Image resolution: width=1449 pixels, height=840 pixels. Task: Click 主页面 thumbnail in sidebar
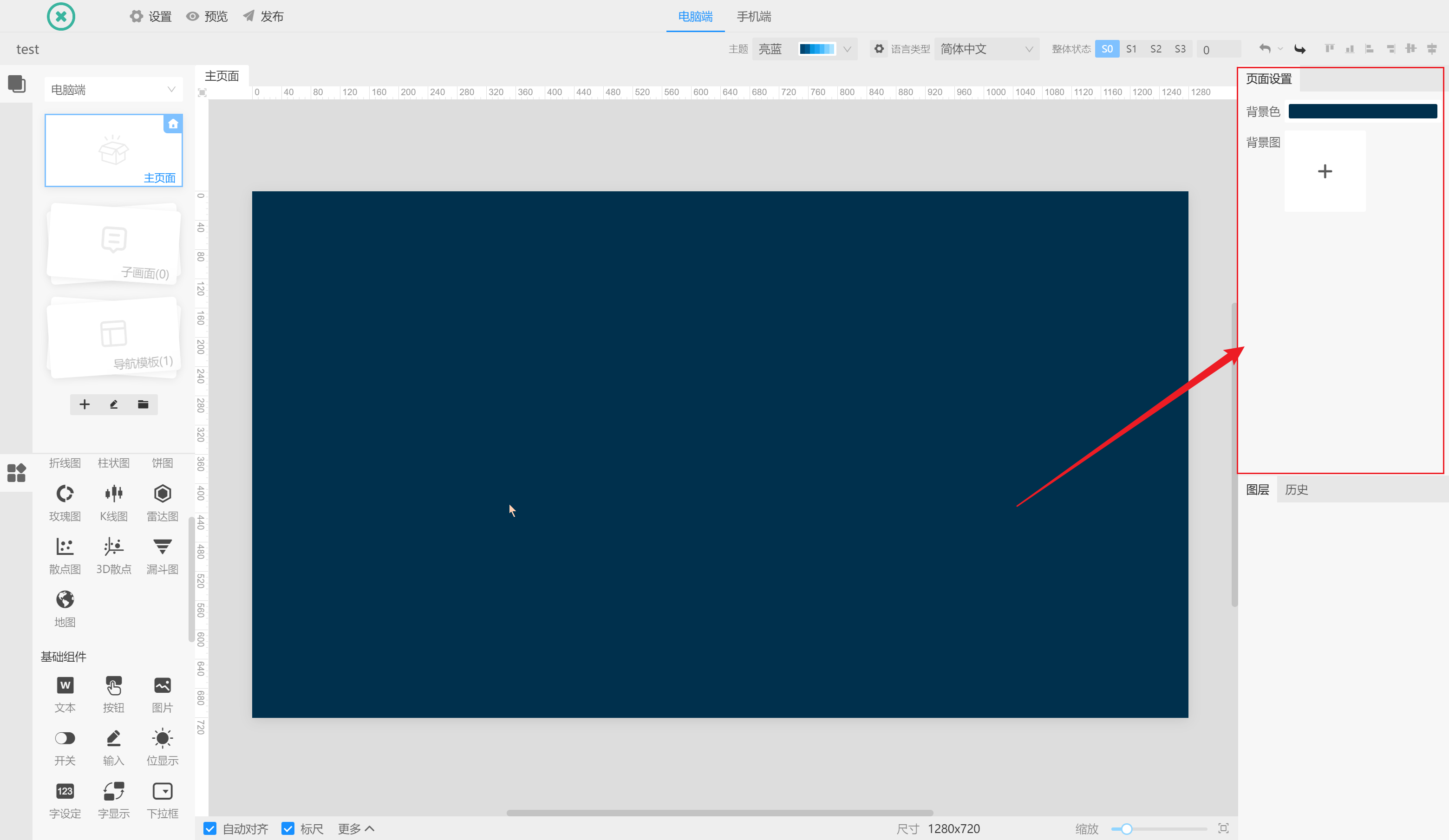click(113, 150)
